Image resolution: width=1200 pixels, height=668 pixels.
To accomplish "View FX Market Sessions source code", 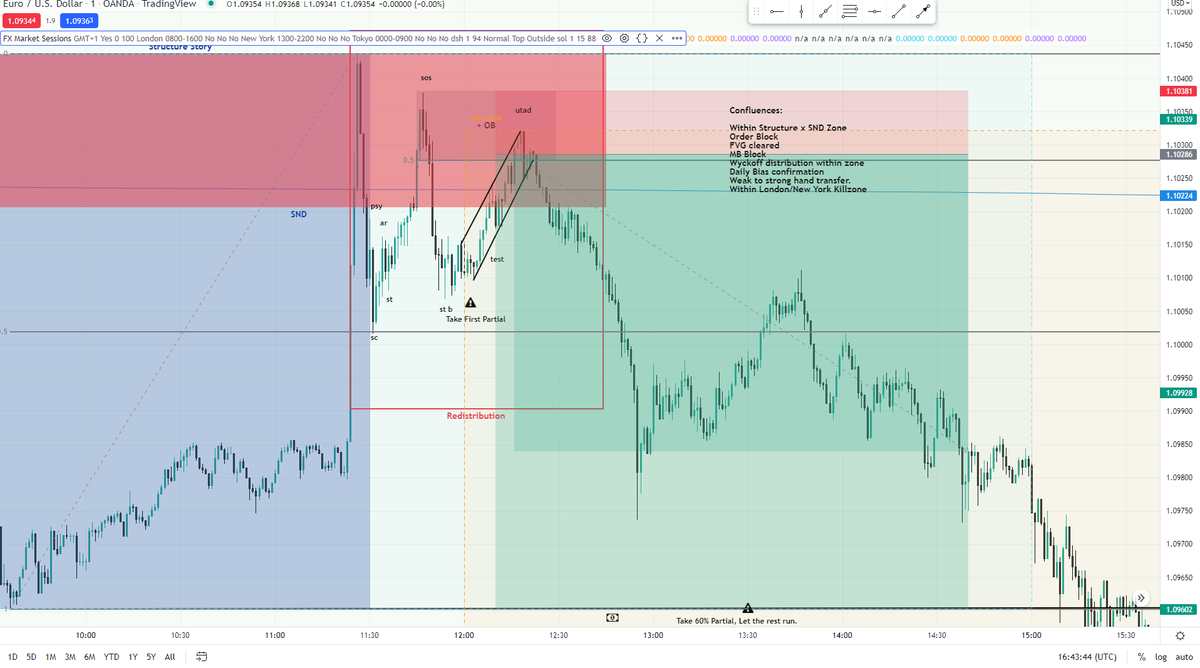I will pos(642,38).
